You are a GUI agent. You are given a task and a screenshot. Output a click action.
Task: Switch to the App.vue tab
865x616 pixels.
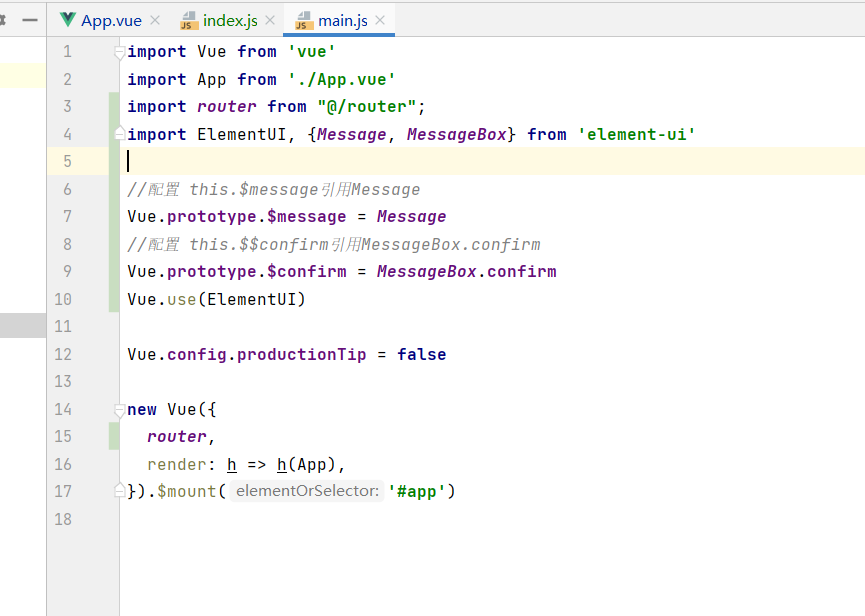point(111,20)
